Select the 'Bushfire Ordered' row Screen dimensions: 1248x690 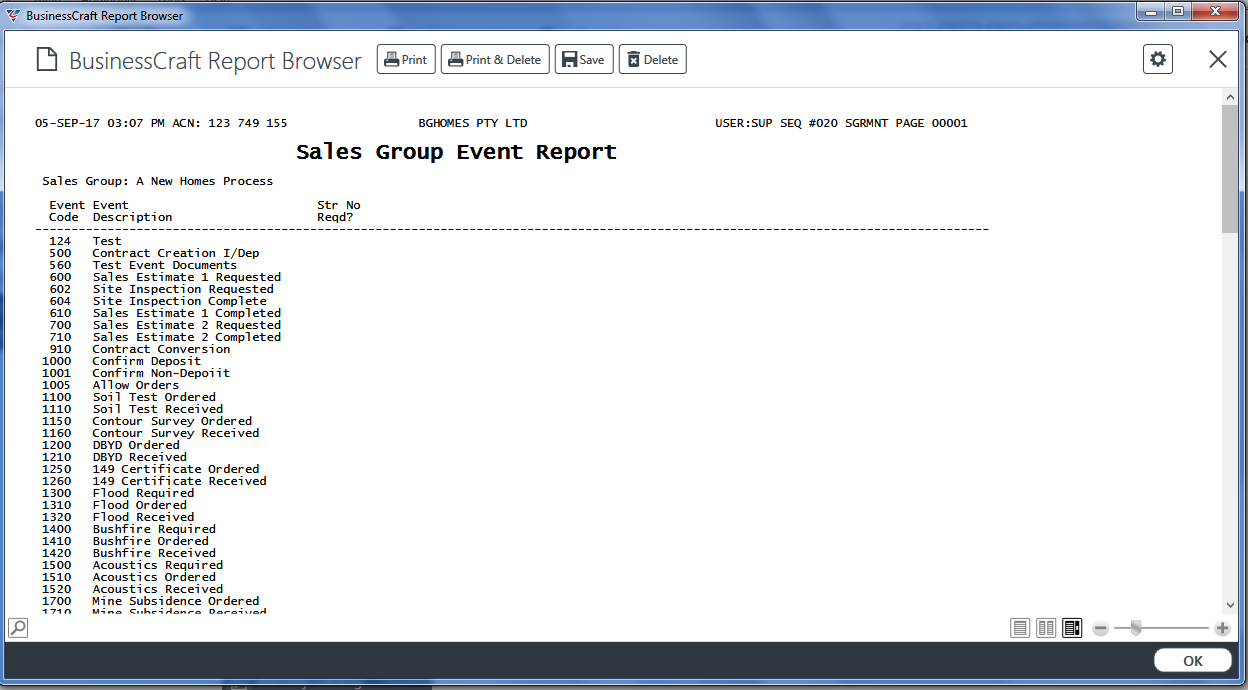click(x=151, y=541)
